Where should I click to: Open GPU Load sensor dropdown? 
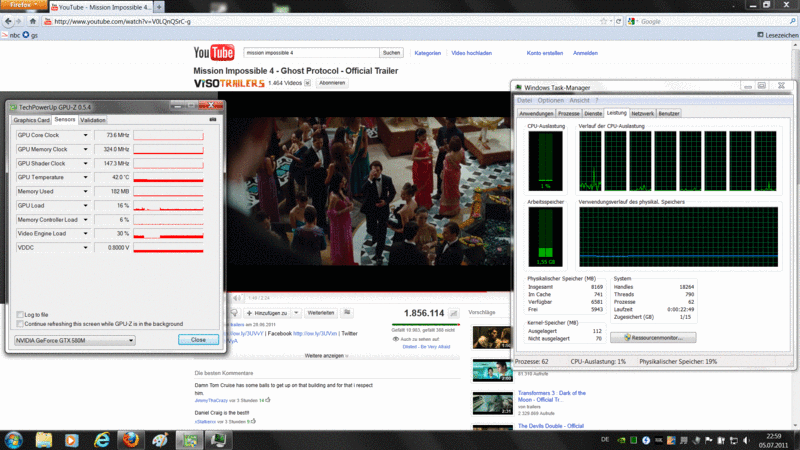[85, 206]
